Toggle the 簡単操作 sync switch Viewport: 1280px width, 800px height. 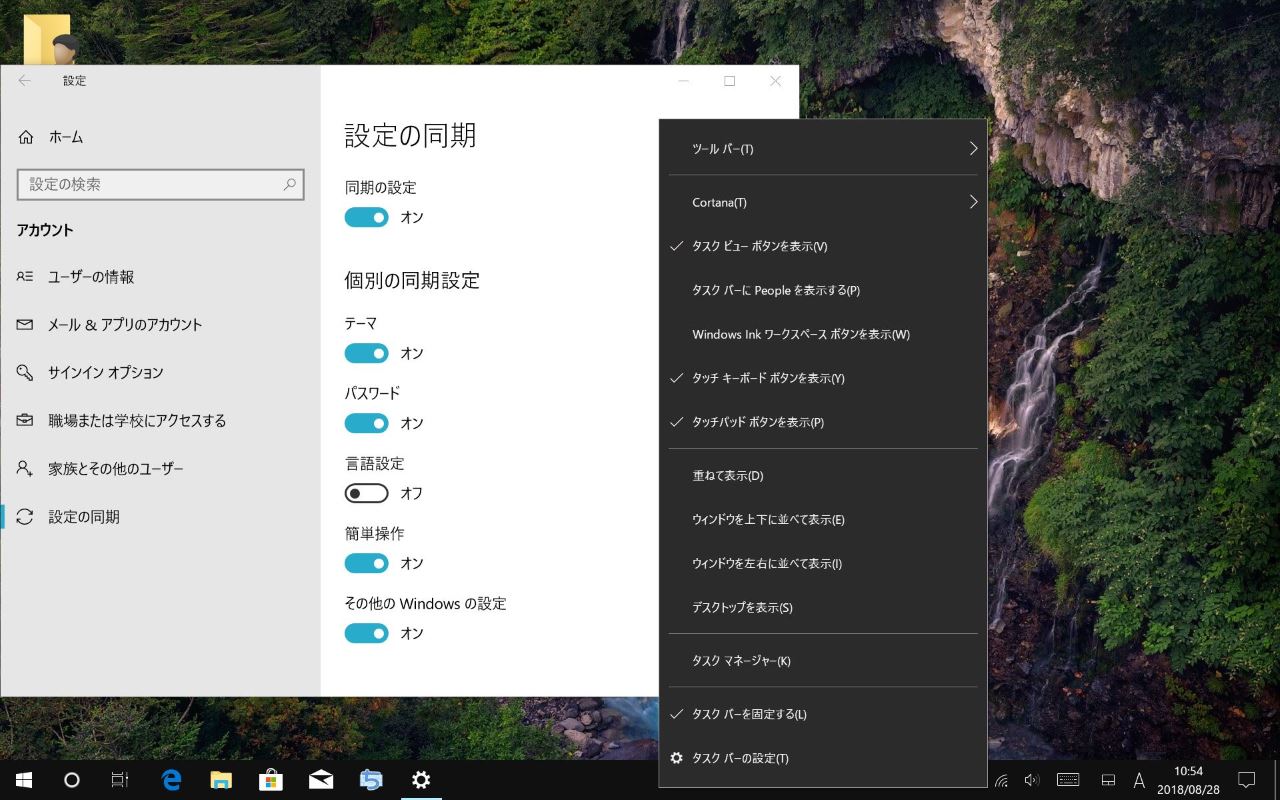(366, 563)
